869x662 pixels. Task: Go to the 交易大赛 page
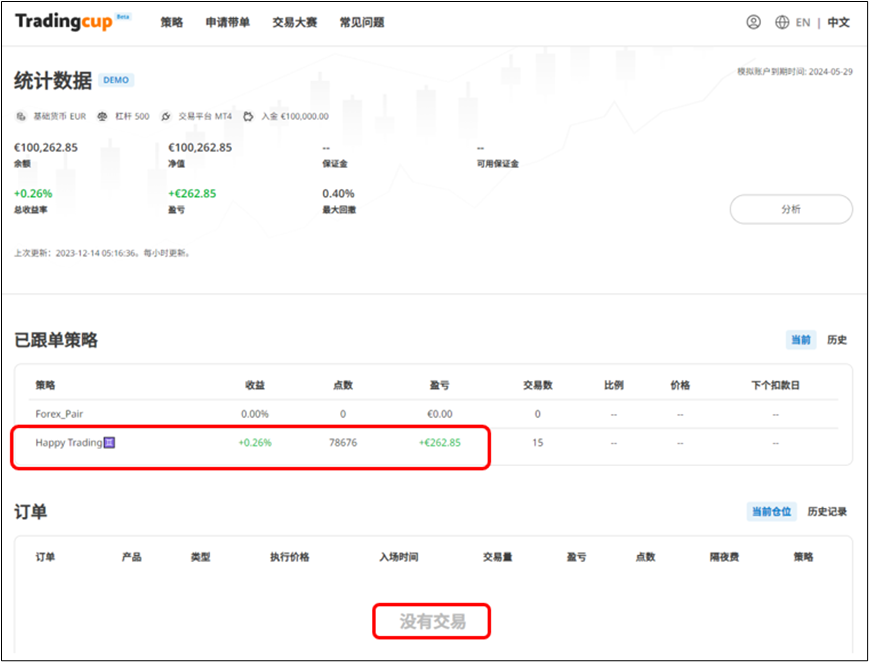(x=294, y=22)
